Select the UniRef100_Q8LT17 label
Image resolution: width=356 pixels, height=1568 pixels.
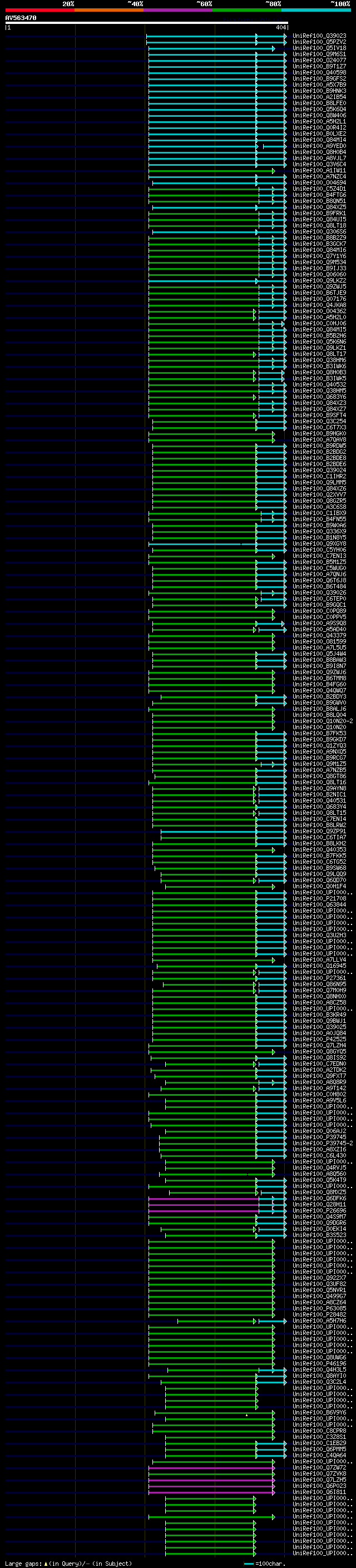319,354
